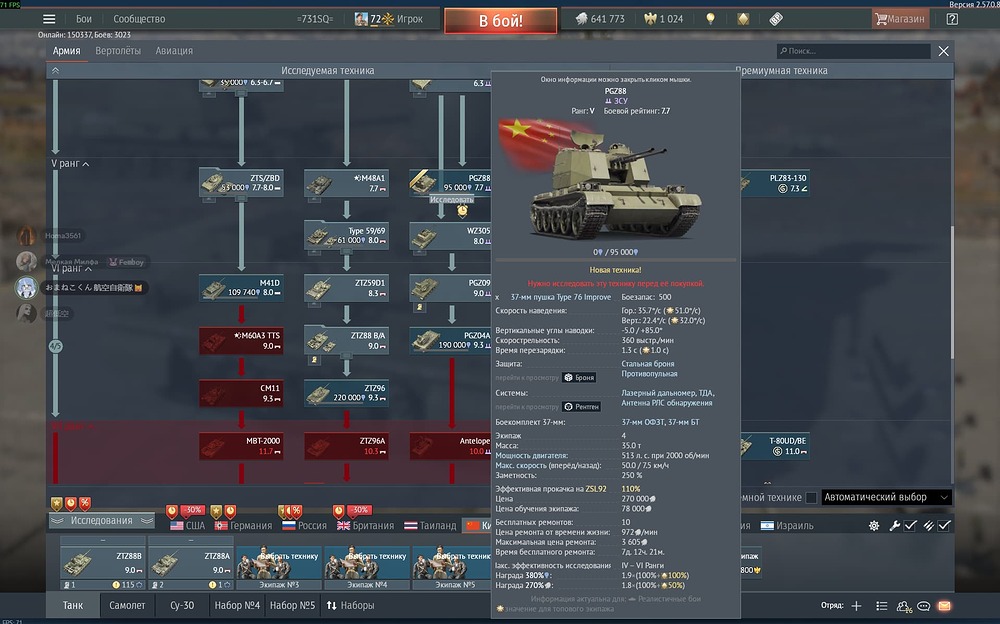Switch to Самолет preset
The image size is (1000, 624).
pos(127,605)
